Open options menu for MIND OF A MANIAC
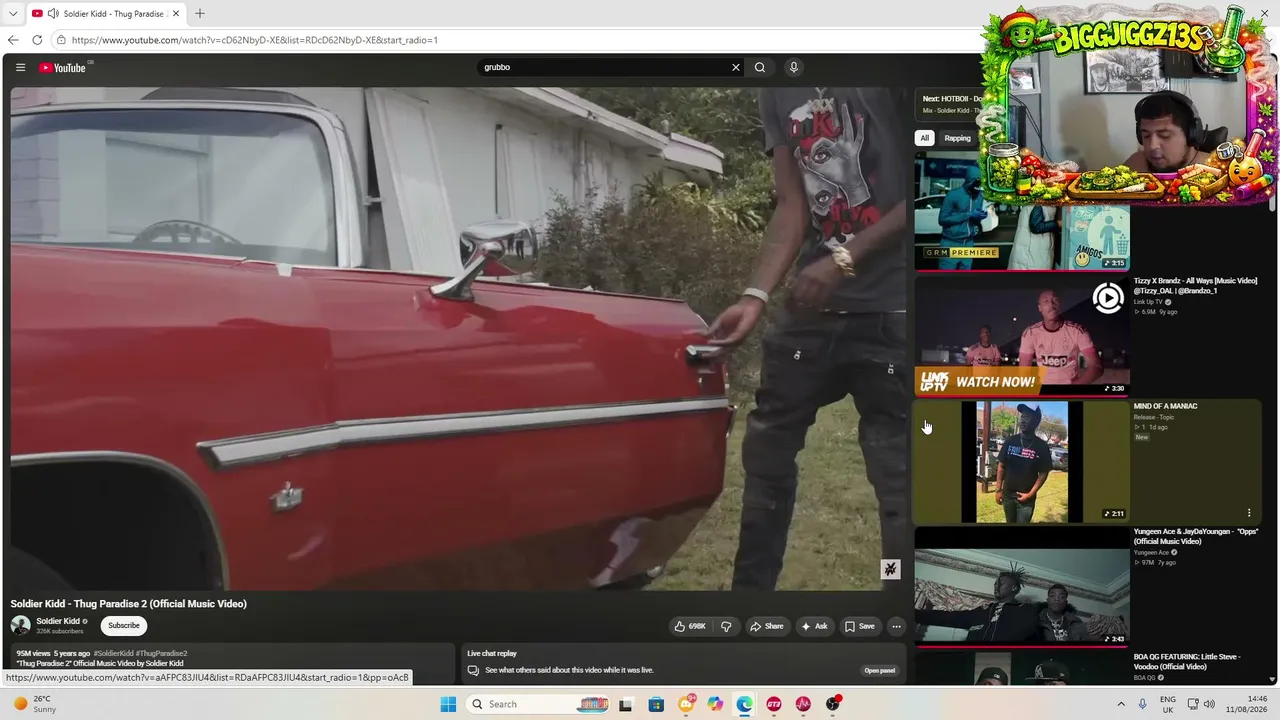 click(1249, 513)
